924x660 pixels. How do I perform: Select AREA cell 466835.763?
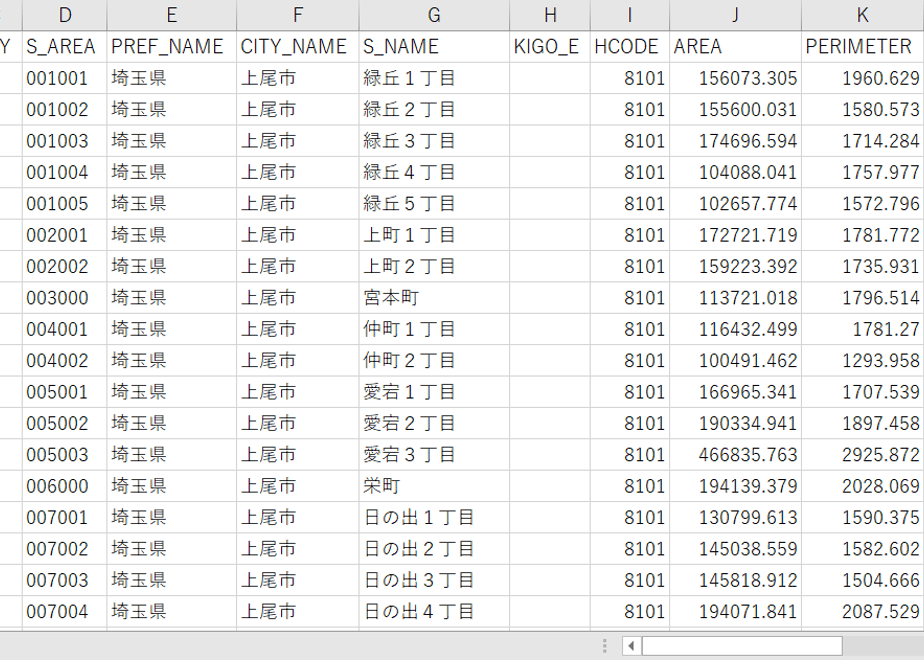click(x=735, y=454)
